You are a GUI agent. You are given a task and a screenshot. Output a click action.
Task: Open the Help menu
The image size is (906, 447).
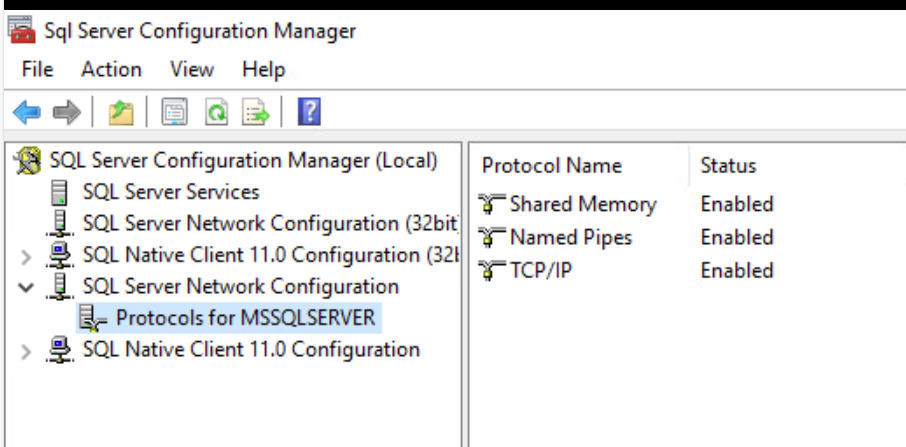pos(263,70)
